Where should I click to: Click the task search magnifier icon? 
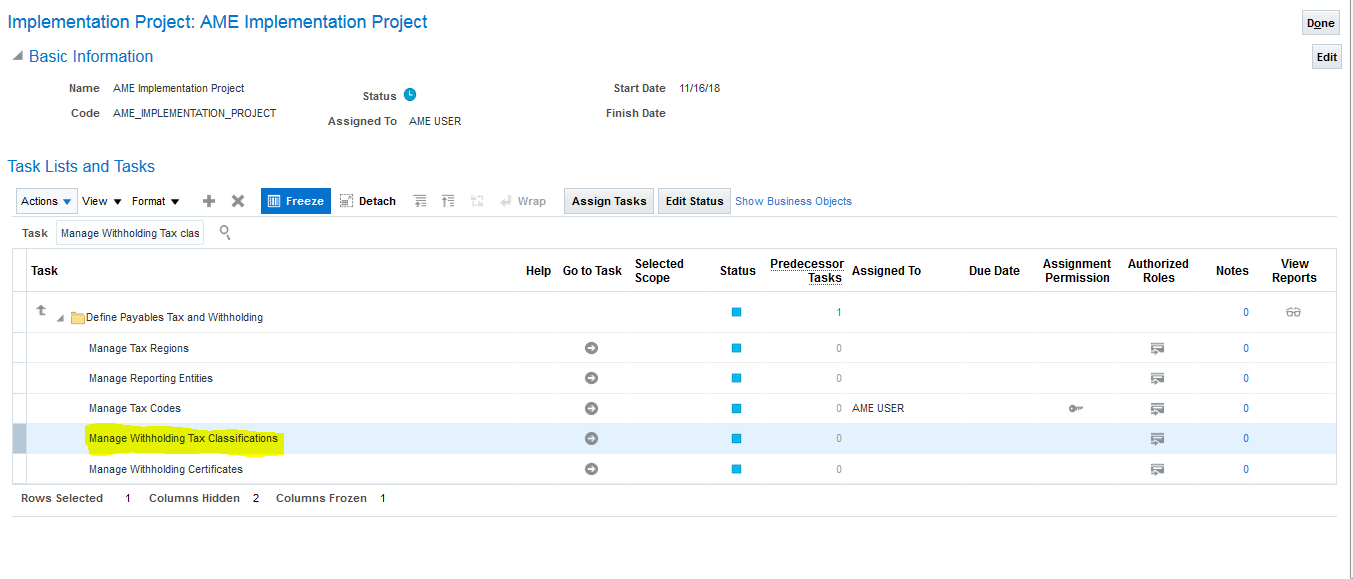point(225,232)
